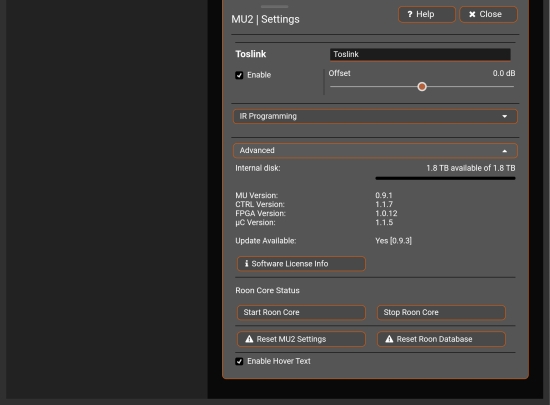
Task: Click the down arrow on IR Programming
Action: (504, 116)
